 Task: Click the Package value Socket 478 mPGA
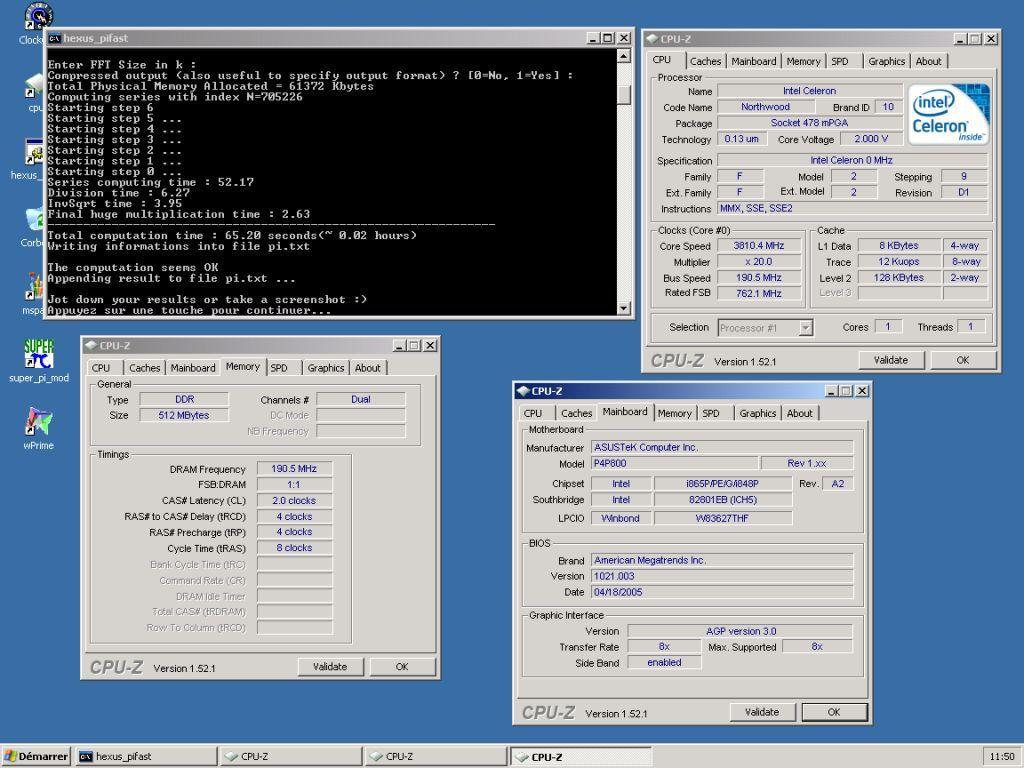click(x=810, y=123)
